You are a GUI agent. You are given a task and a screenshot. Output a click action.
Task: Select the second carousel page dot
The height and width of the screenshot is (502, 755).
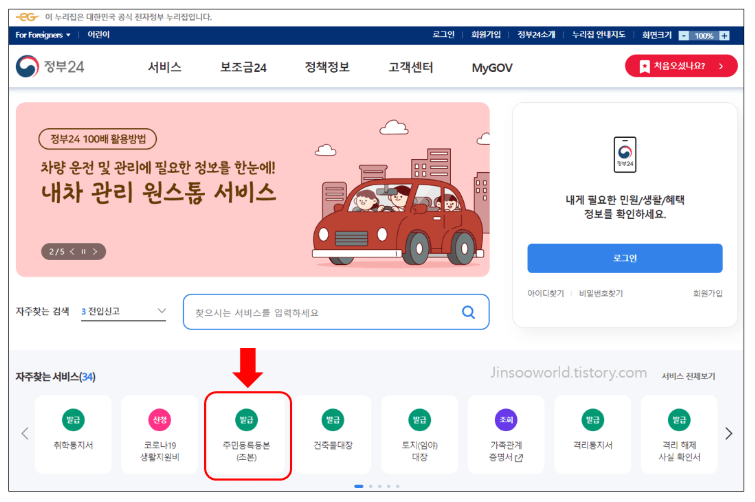tap(370, 486)
